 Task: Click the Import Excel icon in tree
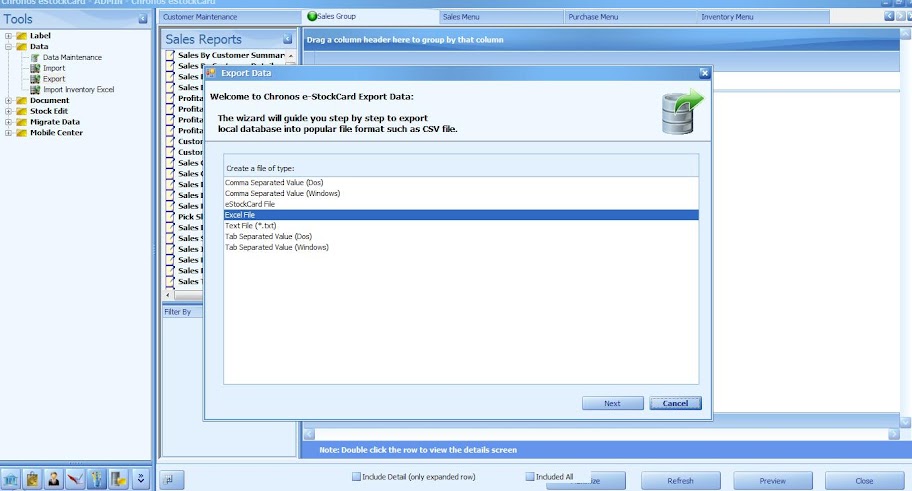click(x=35, y=68)
